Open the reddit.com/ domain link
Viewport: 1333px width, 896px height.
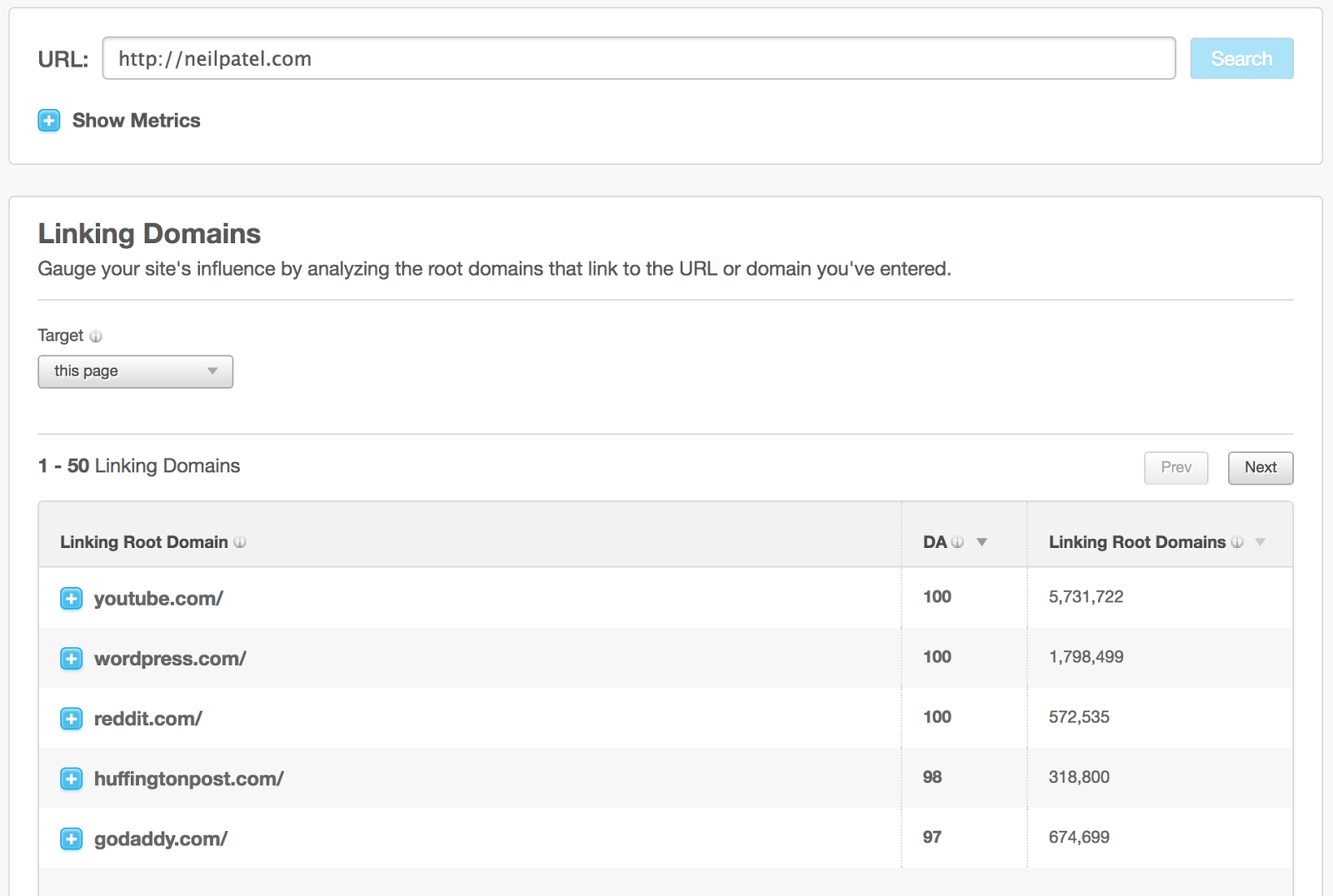(x=148, y=719)
